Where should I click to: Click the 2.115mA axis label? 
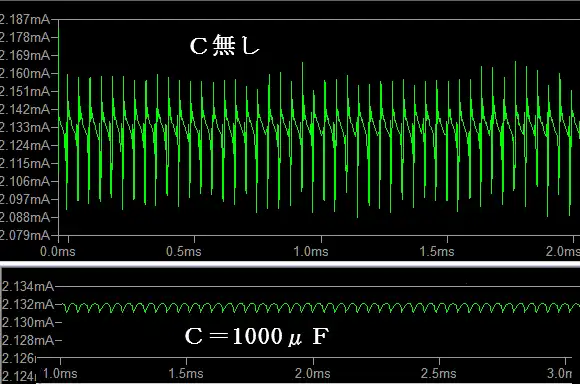[x=25, y=163]
